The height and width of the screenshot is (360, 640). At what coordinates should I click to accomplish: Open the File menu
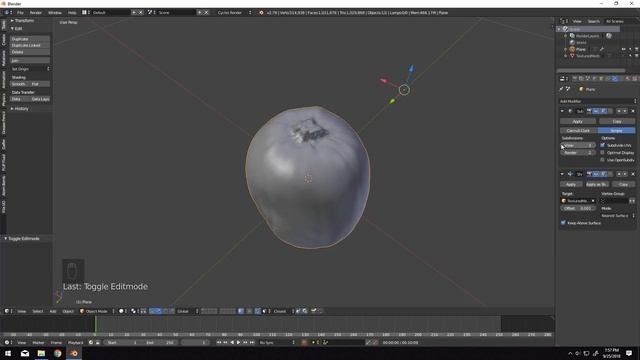tap(20, 13)
